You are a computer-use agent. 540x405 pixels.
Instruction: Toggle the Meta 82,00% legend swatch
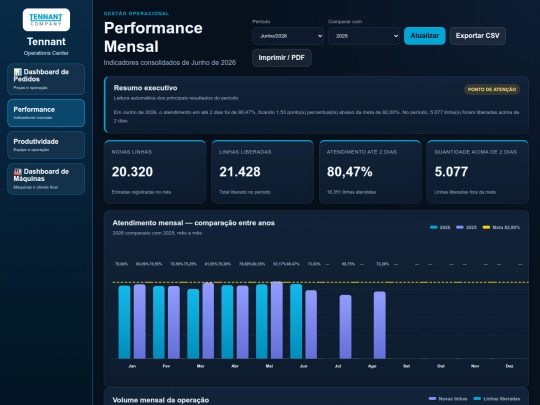coord(486,227)
